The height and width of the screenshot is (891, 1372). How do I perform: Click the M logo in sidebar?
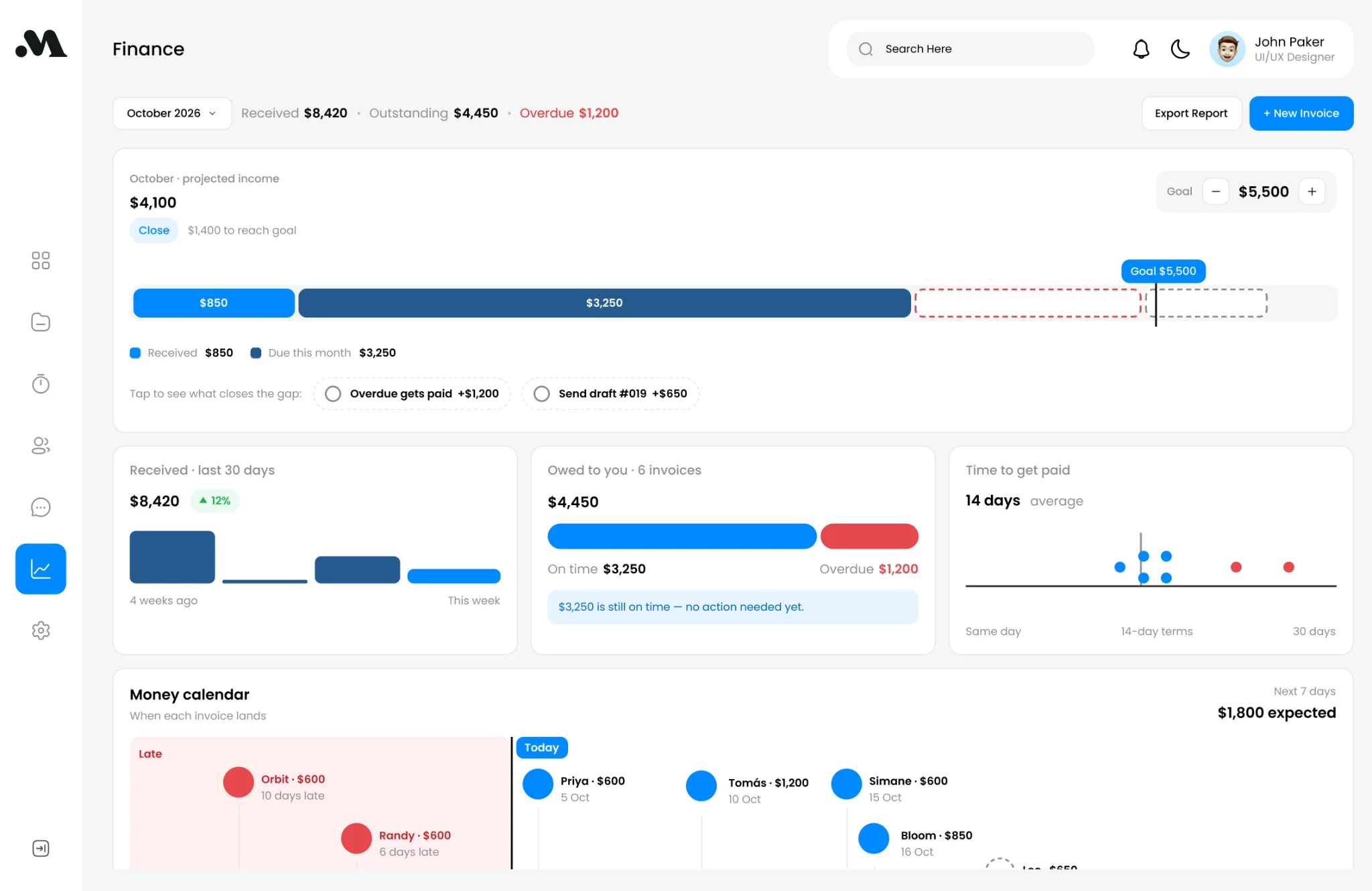pyautogui.click(x=41, y=44)
